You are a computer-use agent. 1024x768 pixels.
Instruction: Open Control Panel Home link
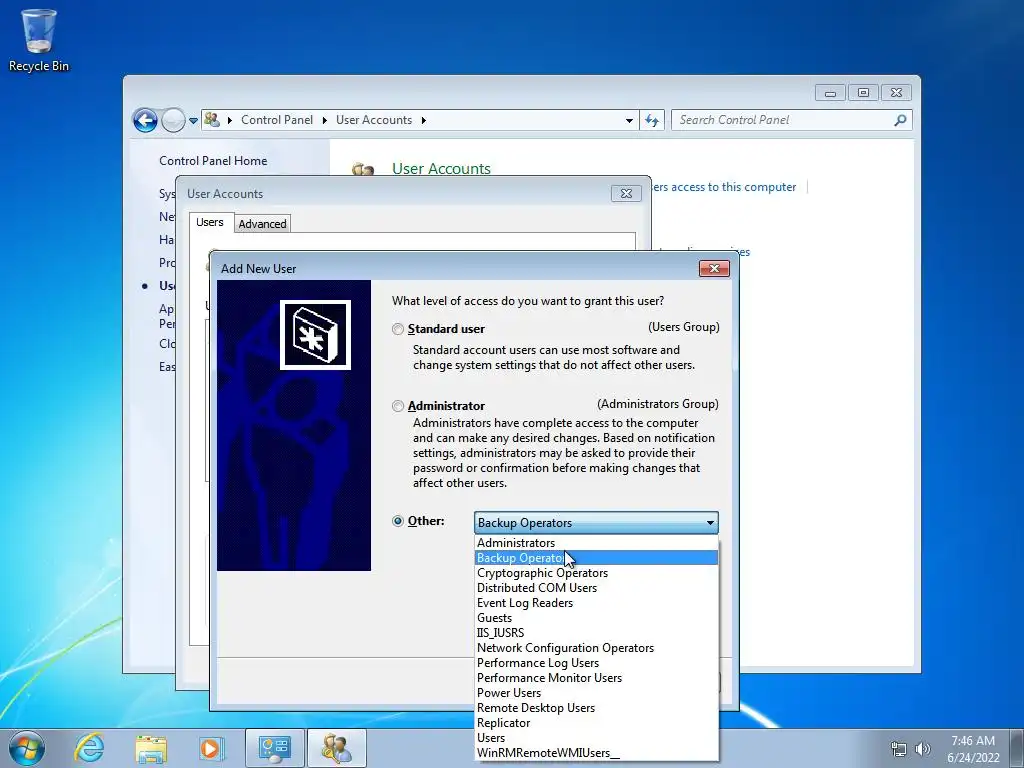point(213,161)
